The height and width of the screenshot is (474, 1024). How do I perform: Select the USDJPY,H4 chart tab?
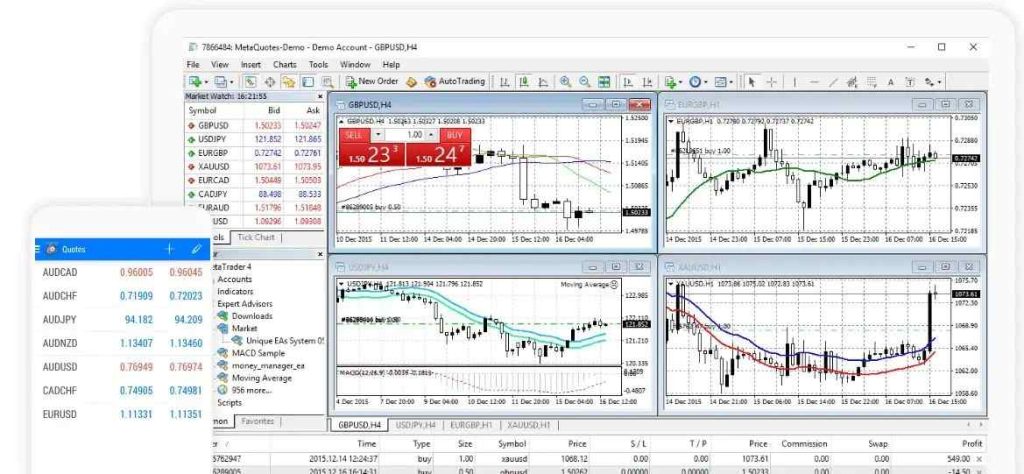[x=415, y=425]
